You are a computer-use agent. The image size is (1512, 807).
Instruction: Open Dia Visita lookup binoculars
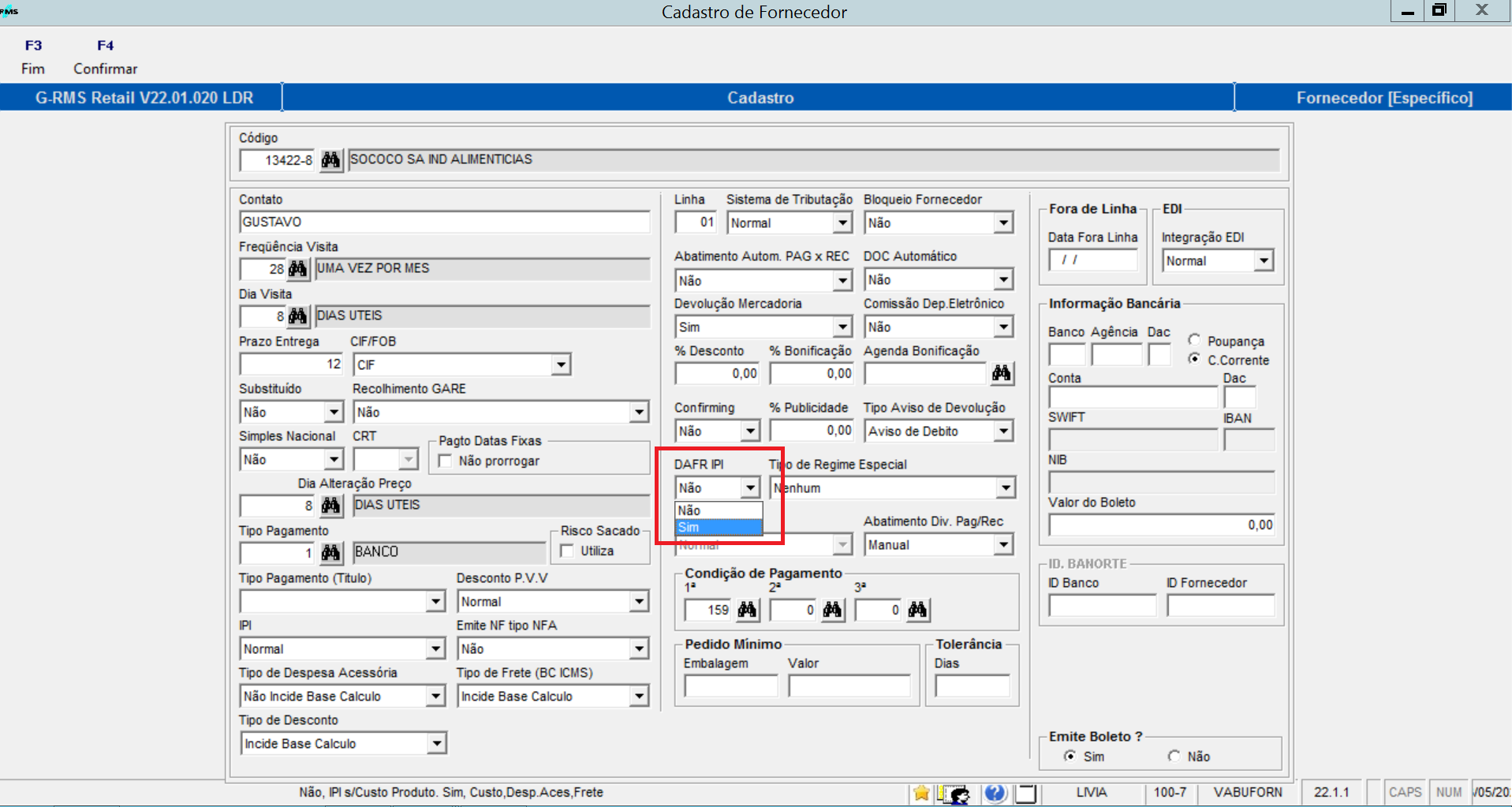click(297, 316)
